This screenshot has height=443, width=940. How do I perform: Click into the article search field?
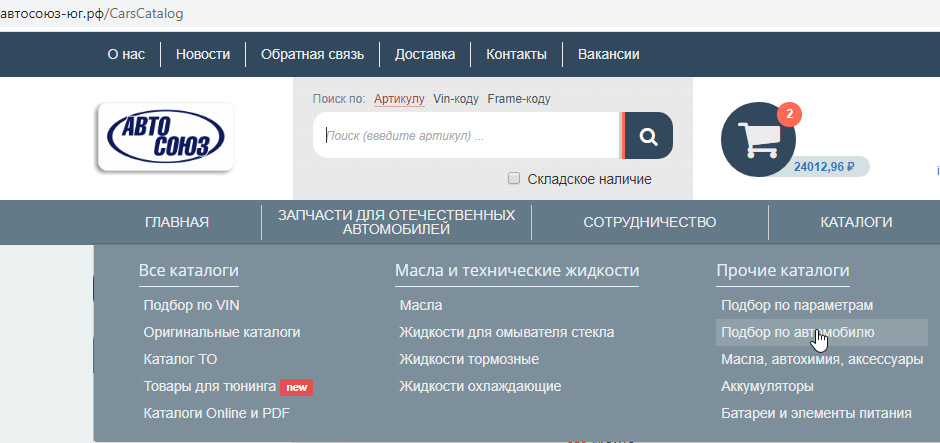(x=465, y=136)
